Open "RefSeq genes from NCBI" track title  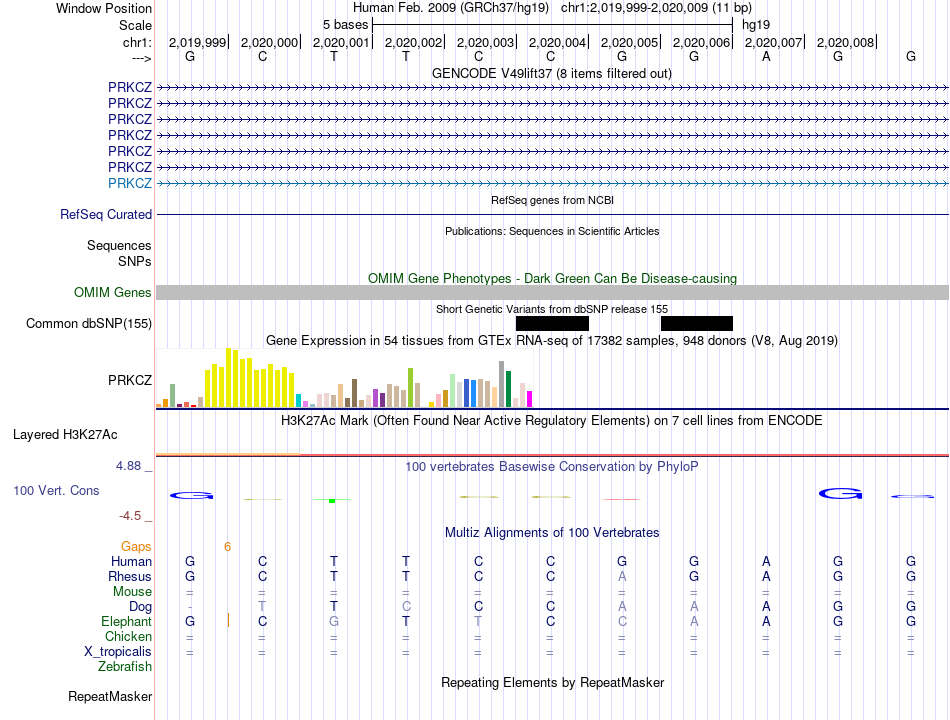click(552, 200)
